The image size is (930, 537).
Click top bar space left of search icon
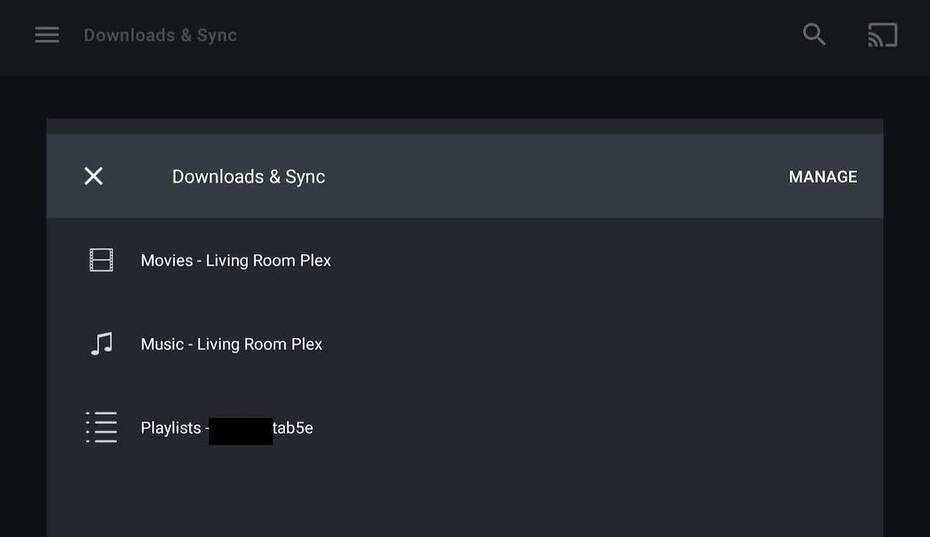pyautogui.click(x=520, y=35)
